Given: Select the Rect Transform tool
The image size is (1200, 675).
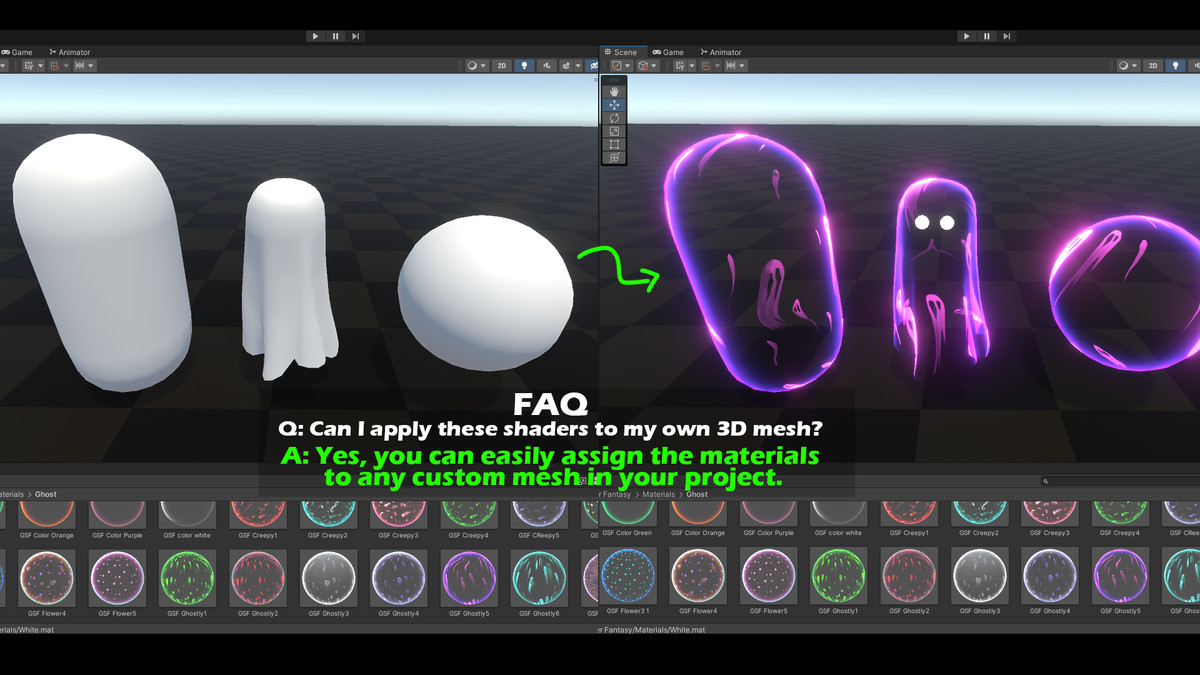Looking at the screenshot, I should 614,145.
